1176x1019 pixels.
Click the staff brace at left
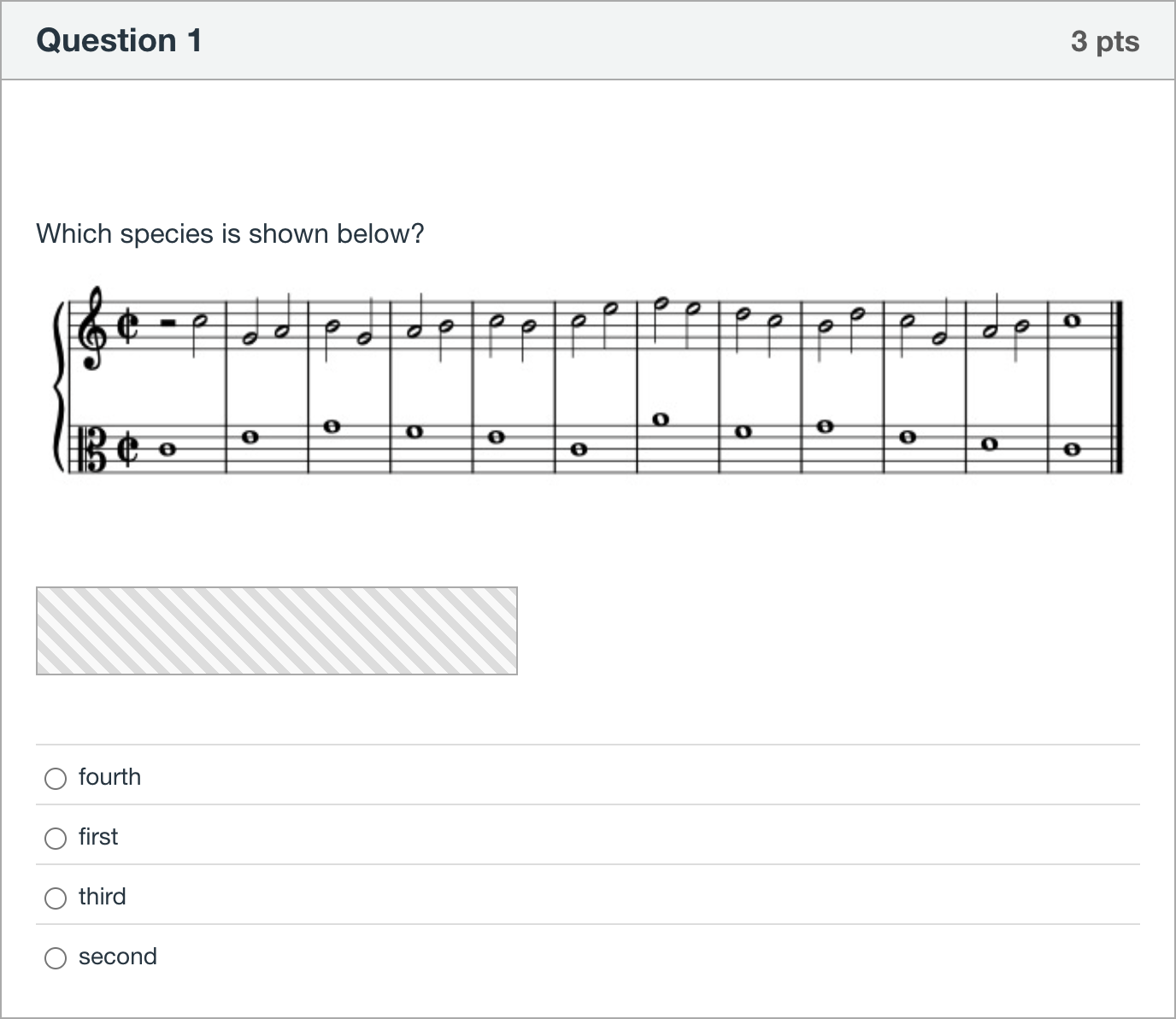click(x=60, y=386)
